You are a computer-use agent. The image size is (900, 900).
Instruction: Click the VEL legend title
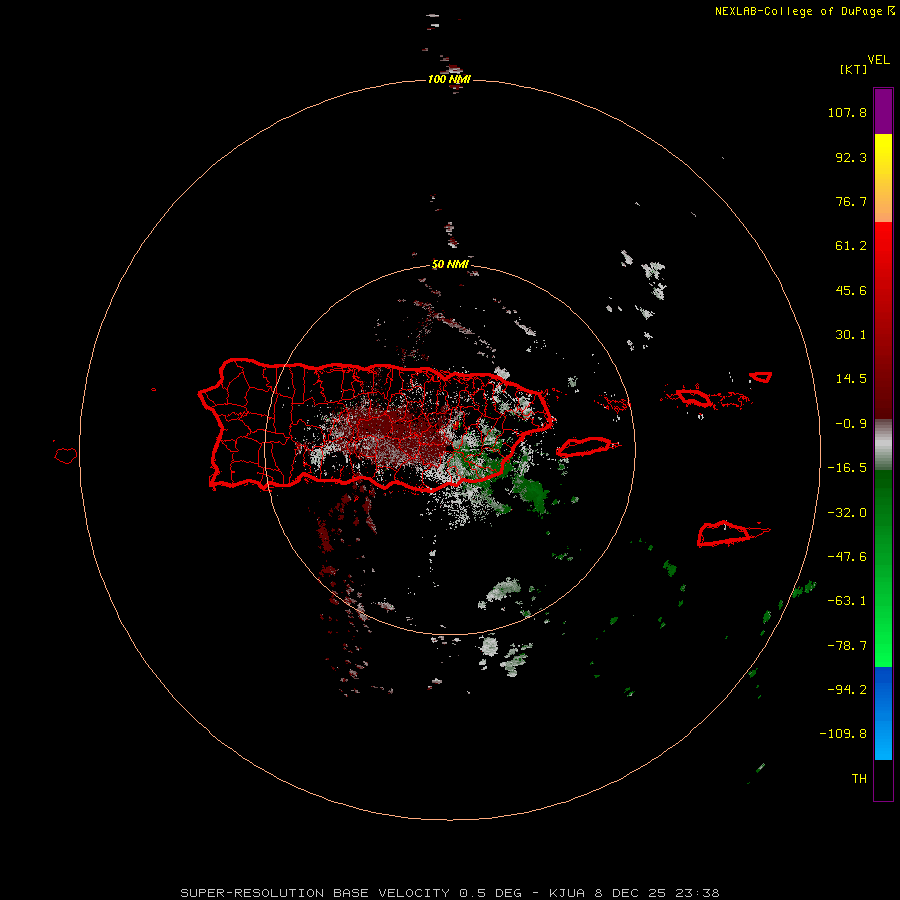coord(878,60)
